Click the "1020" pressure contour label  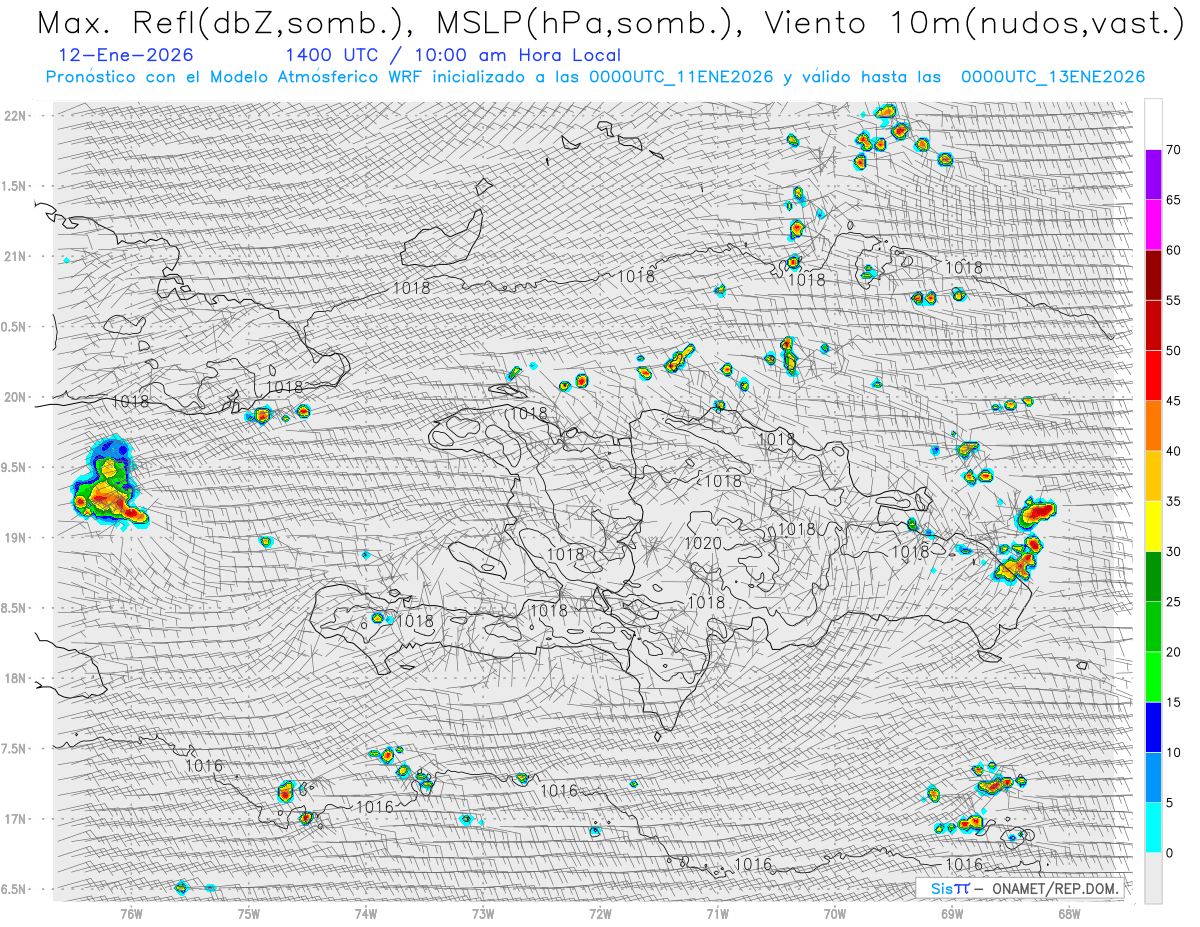coord(702,543)
